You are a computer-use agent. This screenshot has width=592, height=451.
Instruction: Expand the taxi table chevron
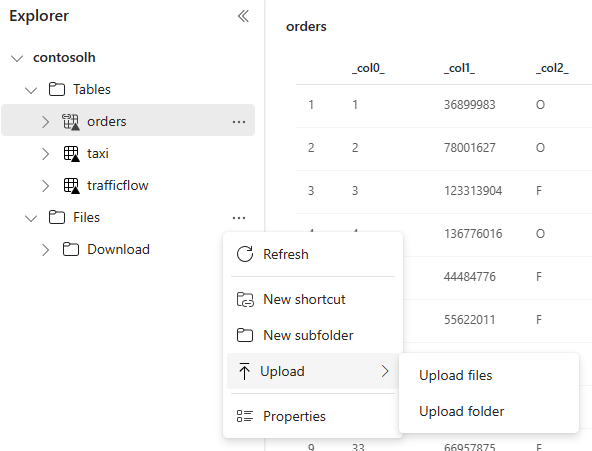[x=45, y=154]
